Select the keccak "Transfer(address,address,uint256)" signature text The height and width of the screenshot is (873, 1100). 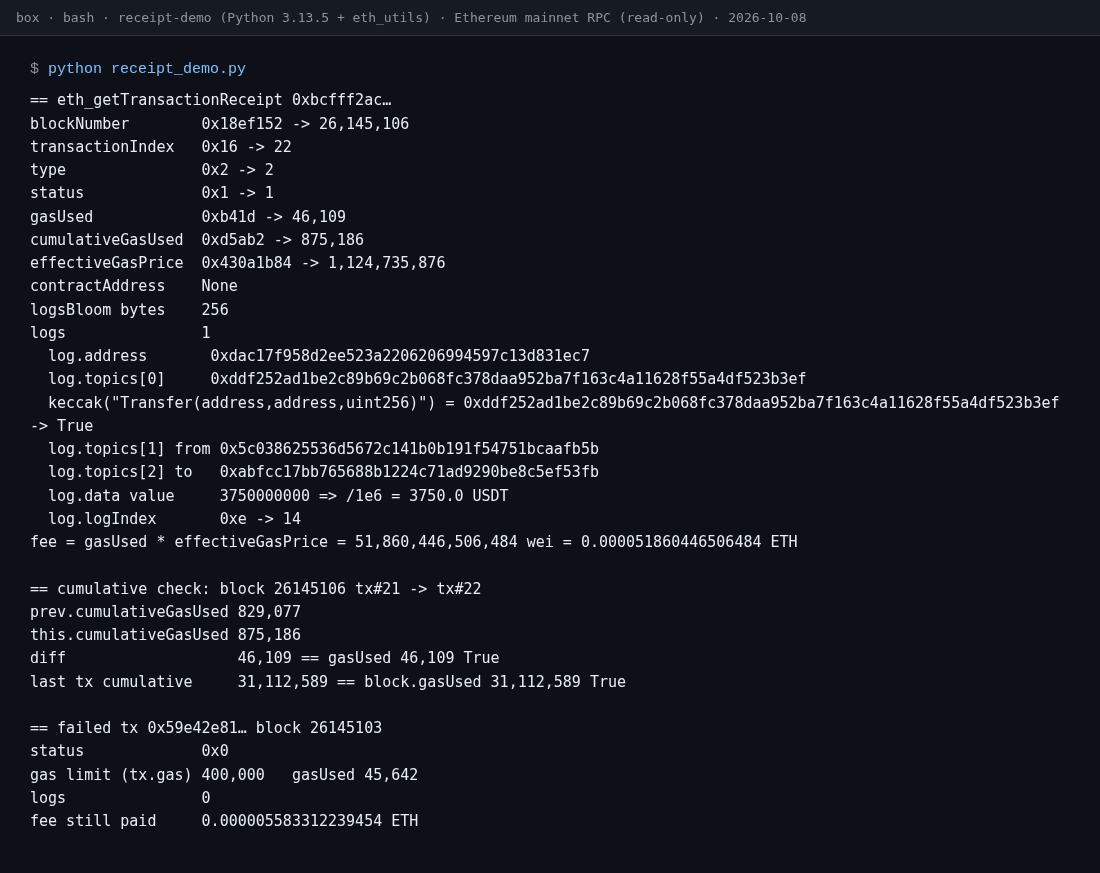coord(269,402)
